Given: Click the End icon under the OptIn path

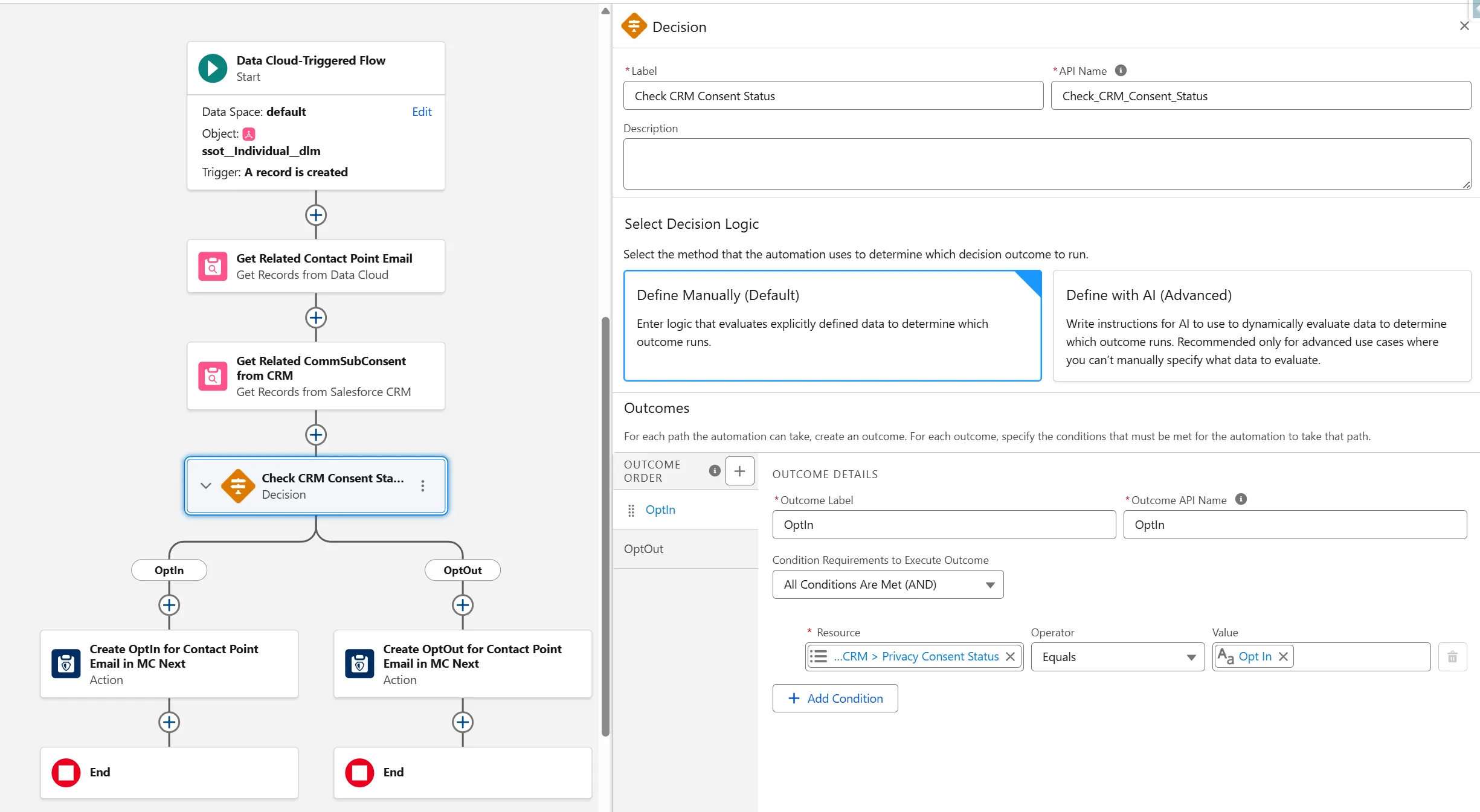Looking at the screenshot, I should [x=66, y=773].
